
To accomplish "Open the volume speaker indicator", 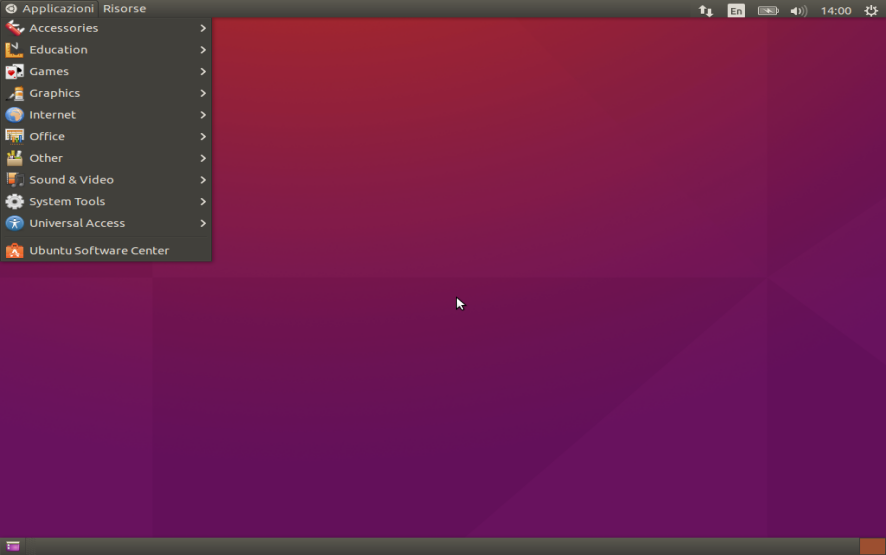I will click(x=798, y=10).
